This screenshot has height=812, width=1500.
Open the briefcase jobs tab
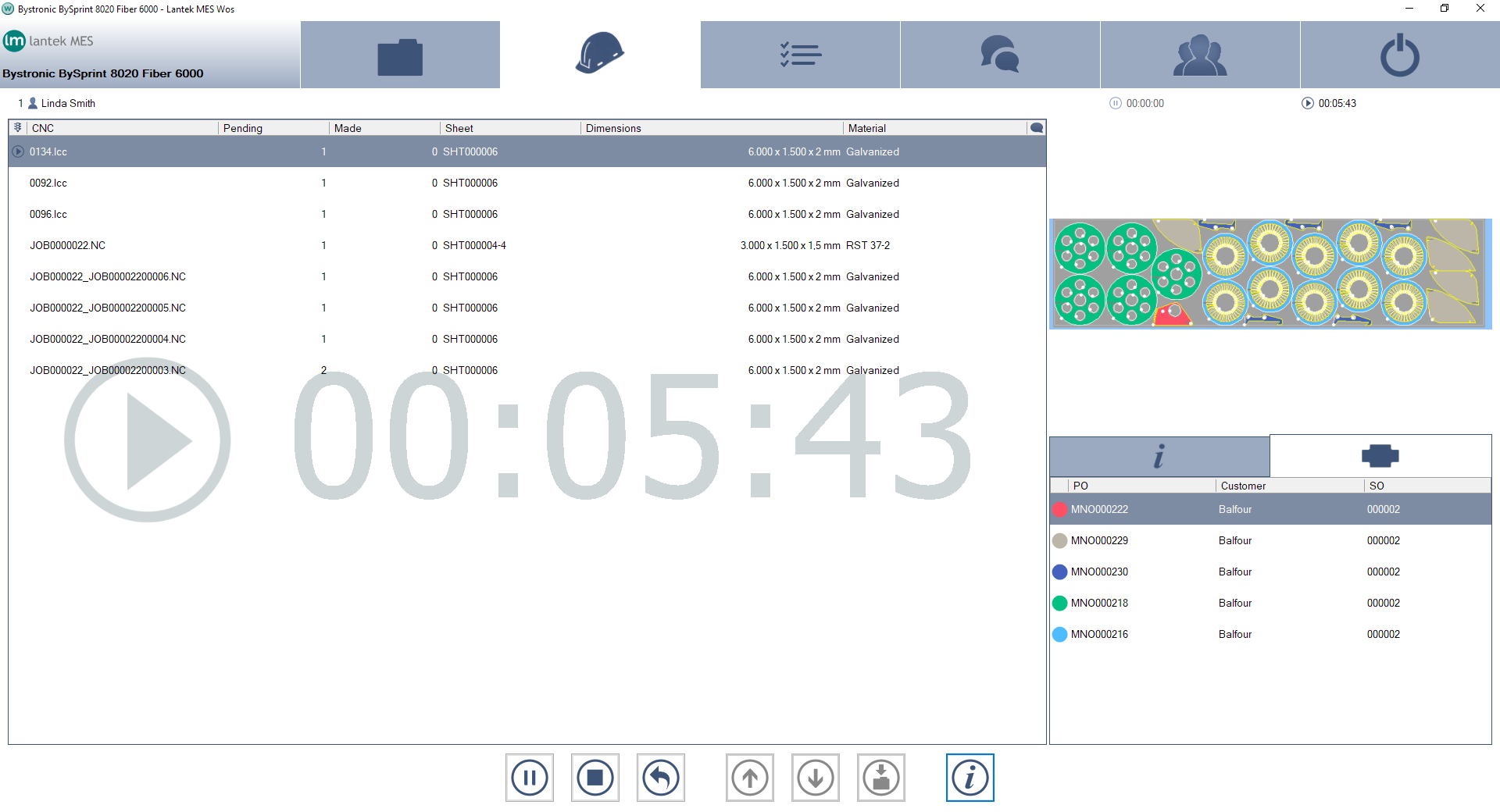pyautogui.click(x=400, y=55)
